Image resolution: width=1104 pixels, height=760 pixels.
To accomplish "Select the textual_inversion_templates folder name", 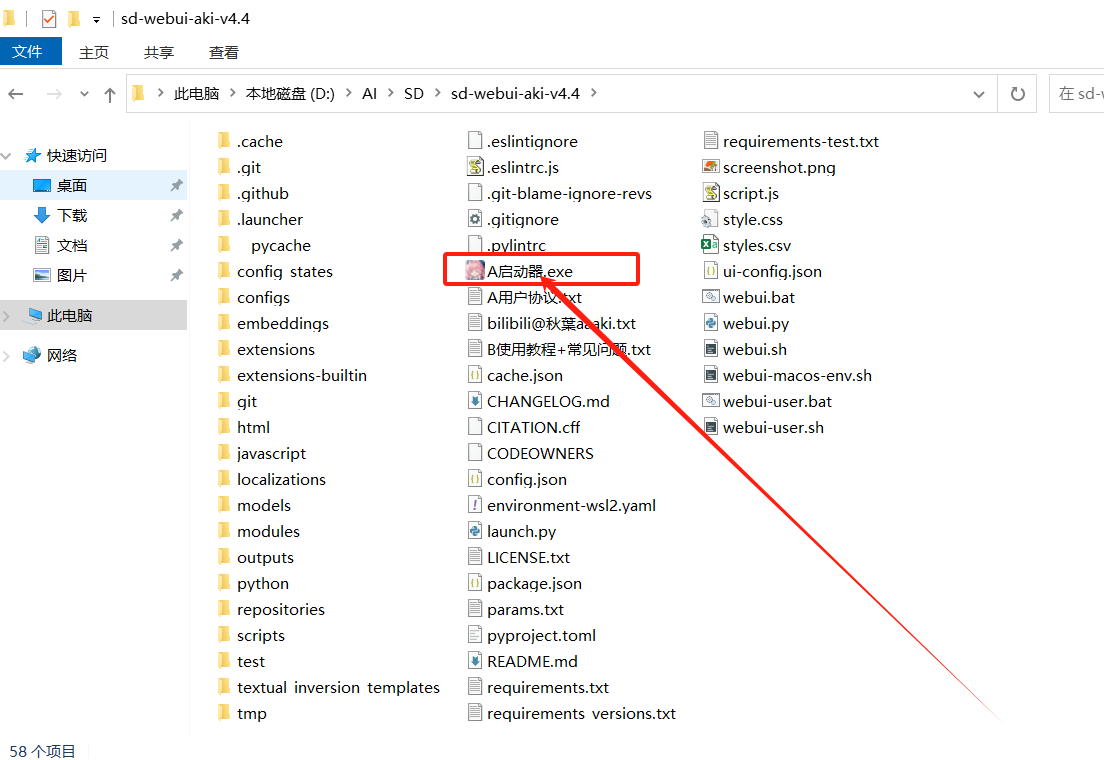I will [339, 687].
